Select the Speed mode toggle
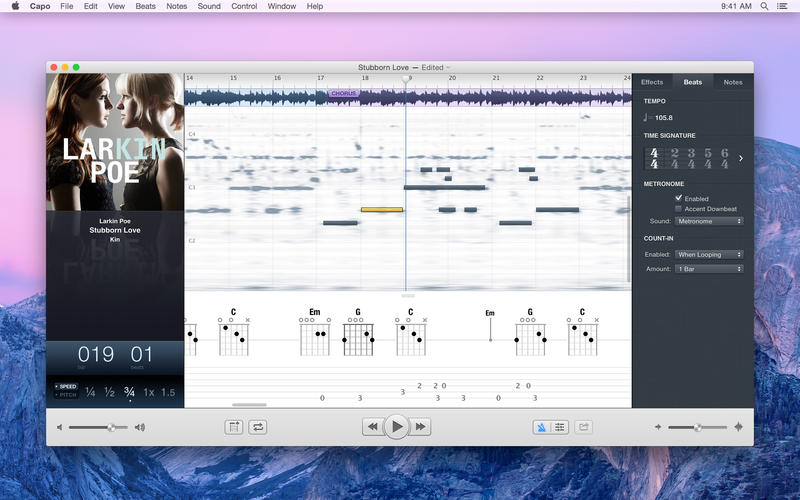 click(66, 386)
